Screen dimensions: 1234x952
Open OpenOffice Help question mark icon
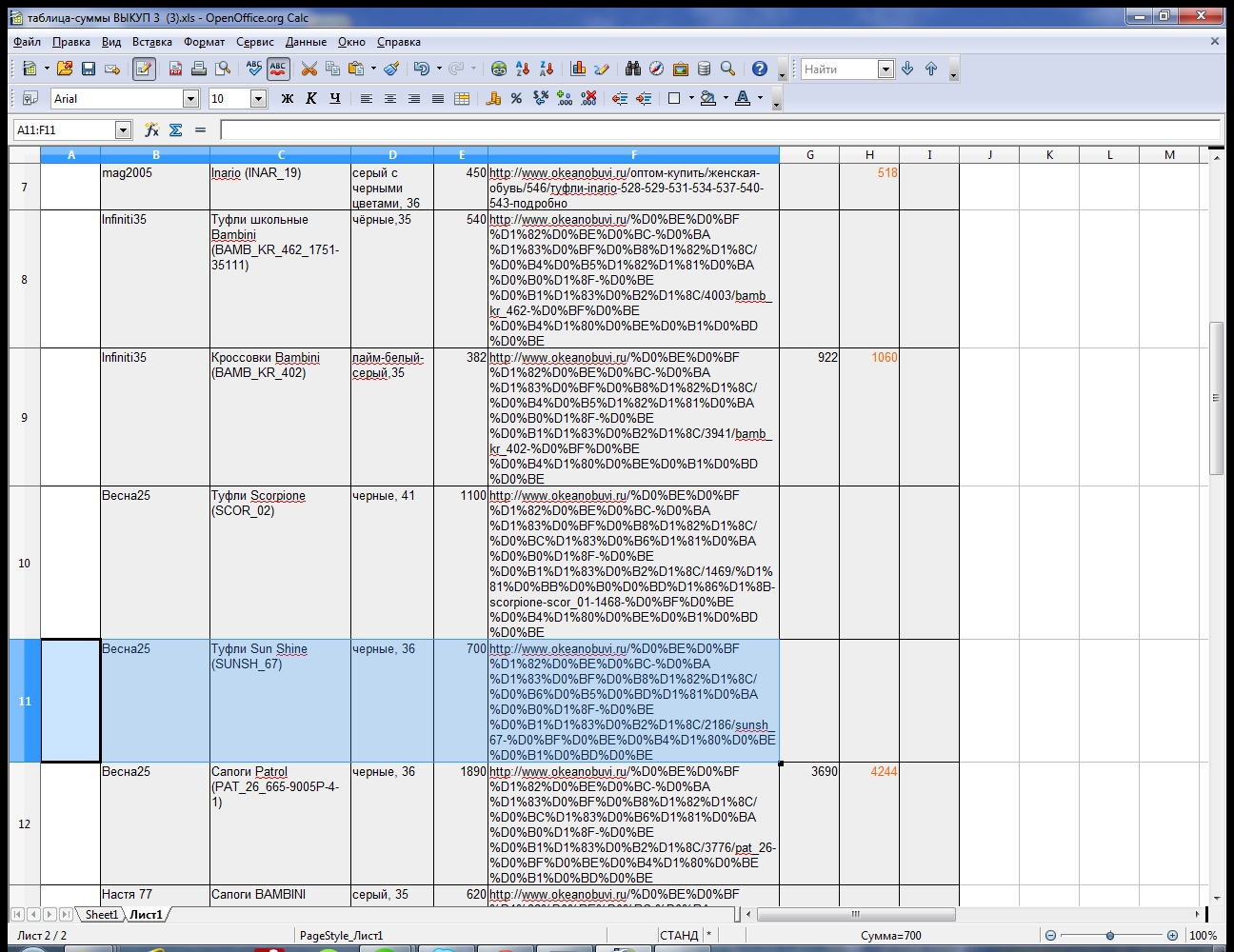760,69
